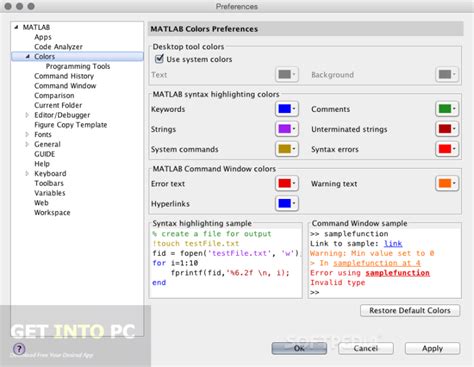This screenshot has height=367, width=474.
Task: Expand the Keyboard tree node
Action: pyautogui.click(x=27, y=173)
